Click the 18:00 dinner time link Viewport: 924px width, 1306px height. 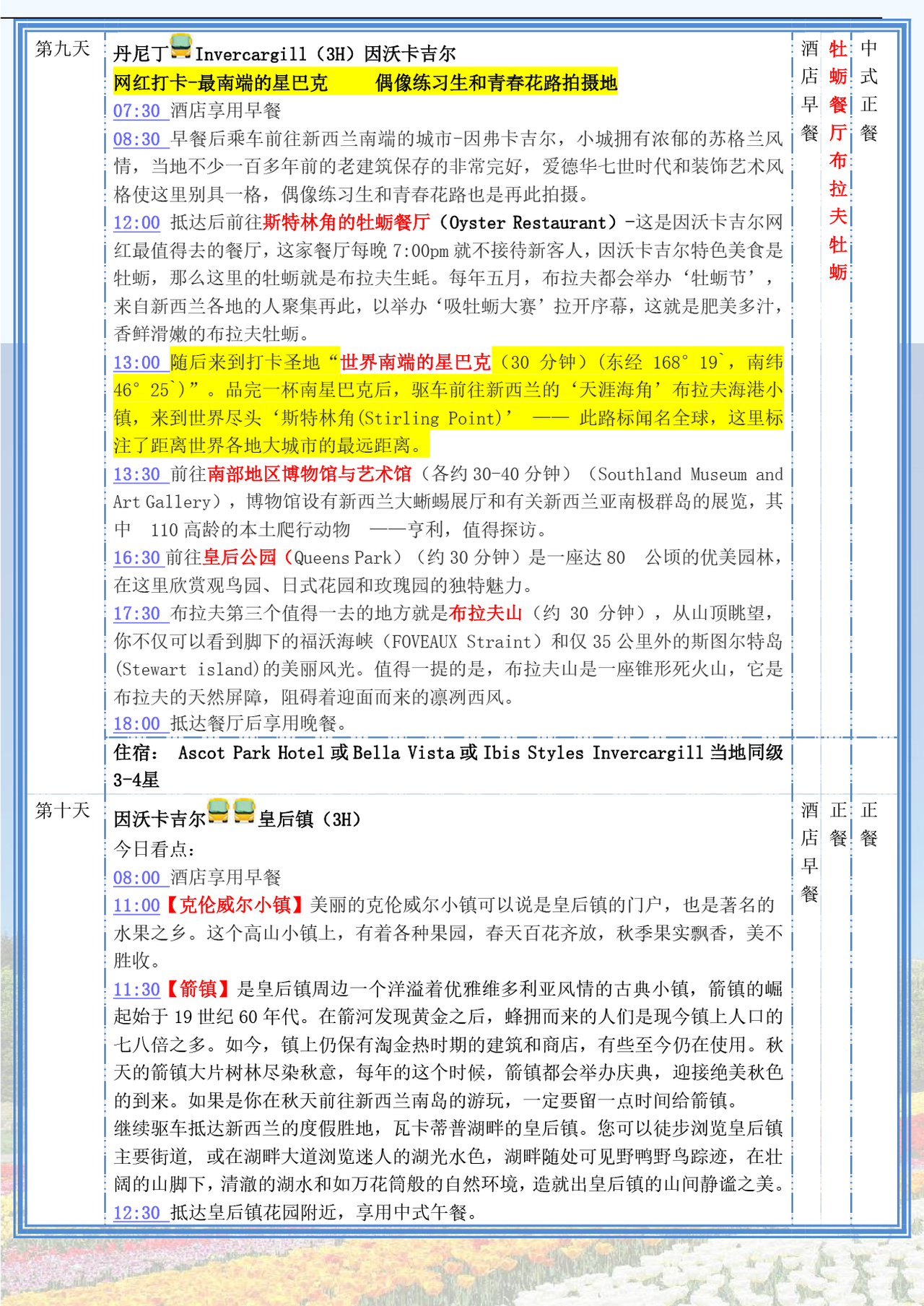137,724
